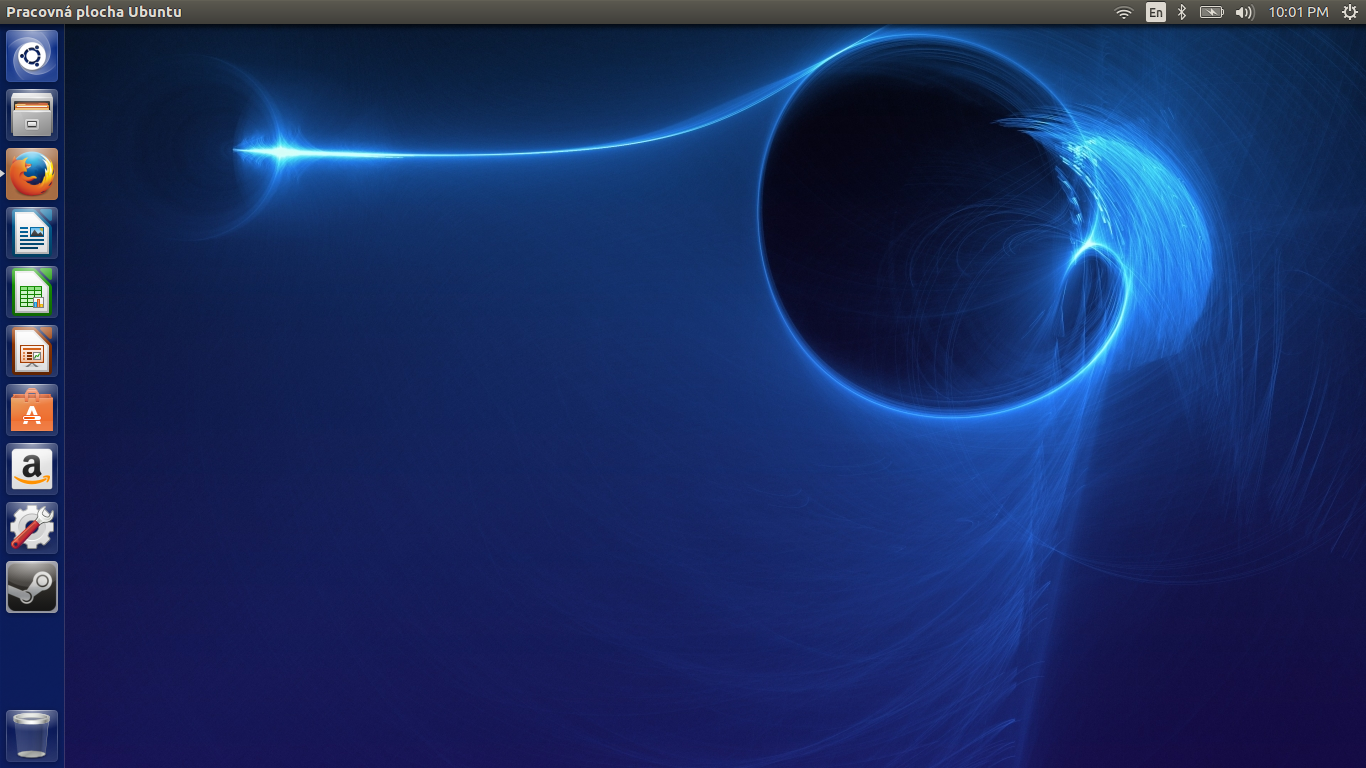1366x768 pixels.
Task: Open the Files file manager
Action: 32,115
